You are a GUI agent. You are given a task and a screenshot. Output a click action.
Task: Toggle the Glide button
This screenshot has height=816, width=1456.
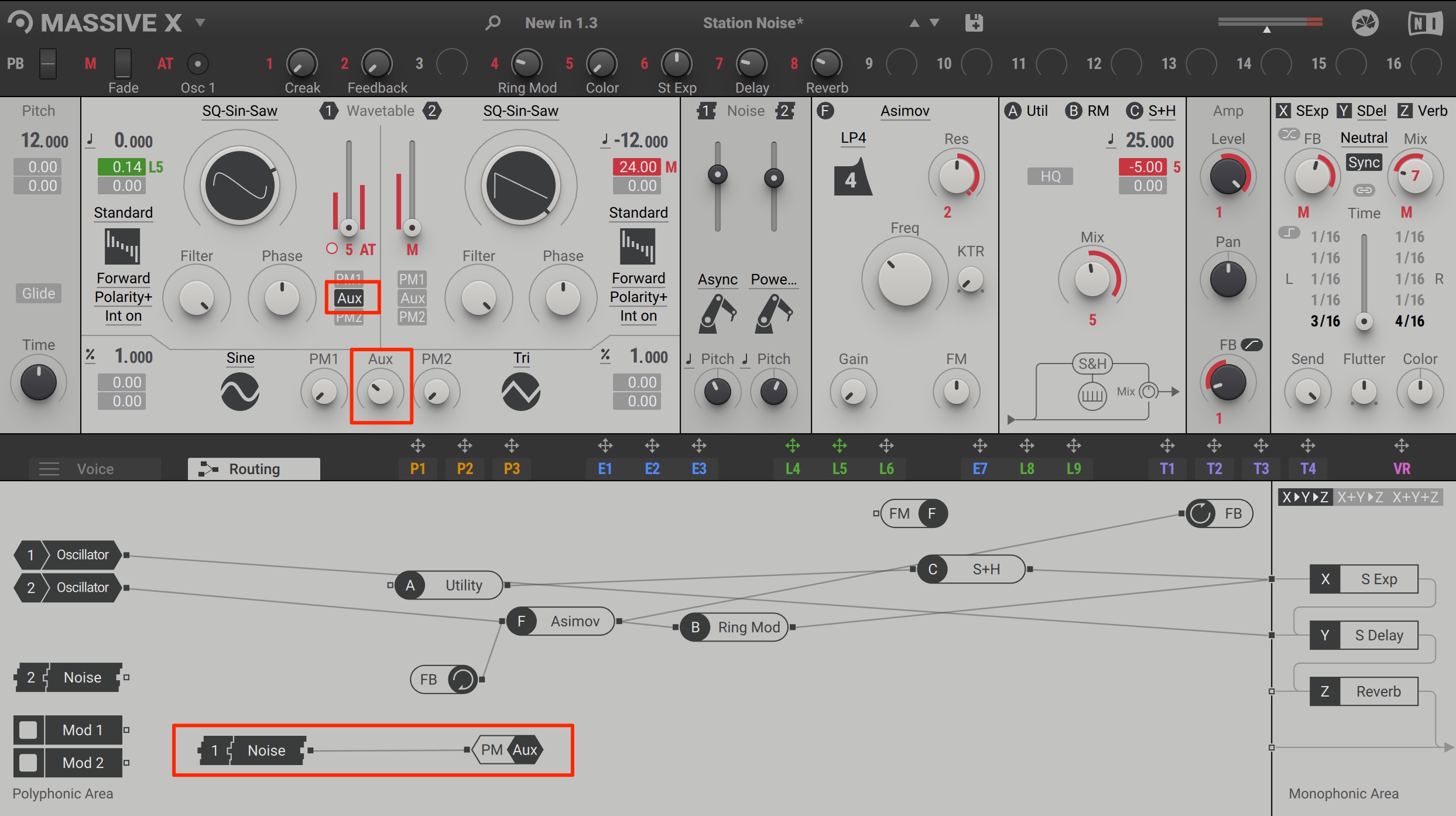tap(39, 293)
